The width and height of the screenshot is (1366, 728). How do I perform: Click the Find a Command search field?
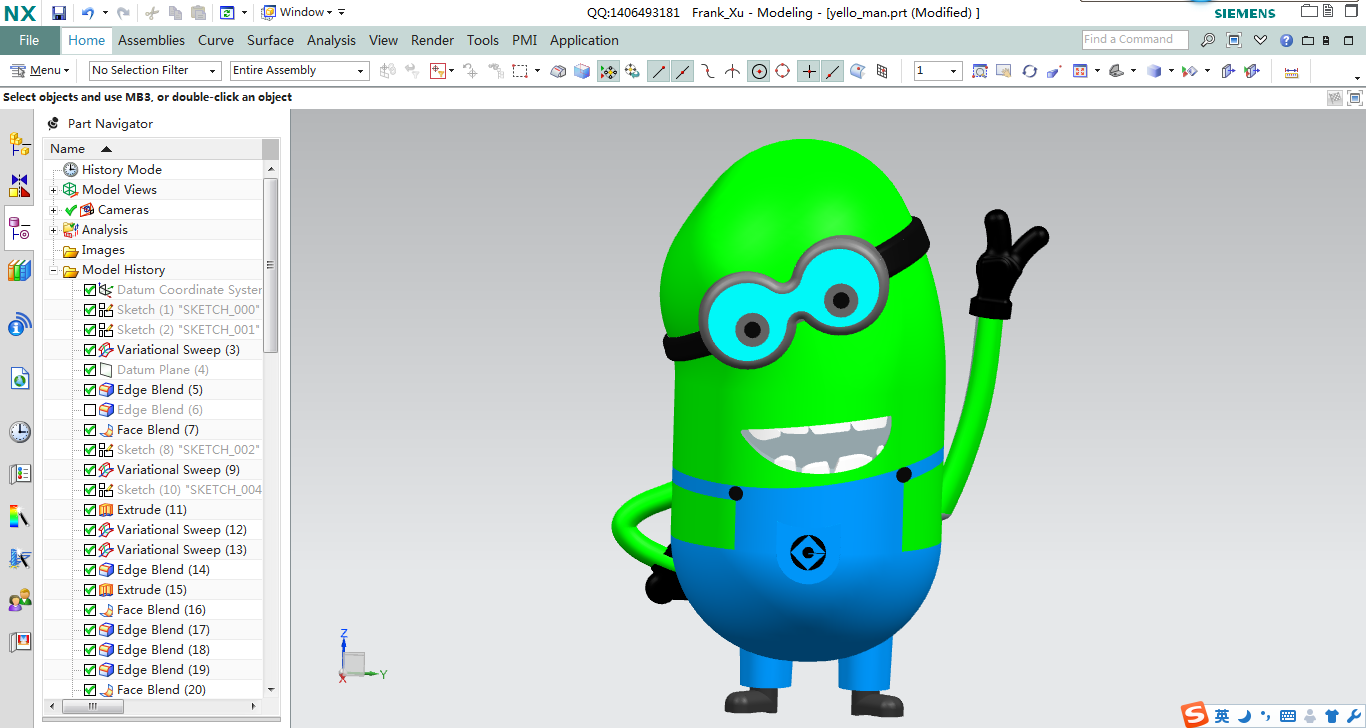pos(1134,40)
